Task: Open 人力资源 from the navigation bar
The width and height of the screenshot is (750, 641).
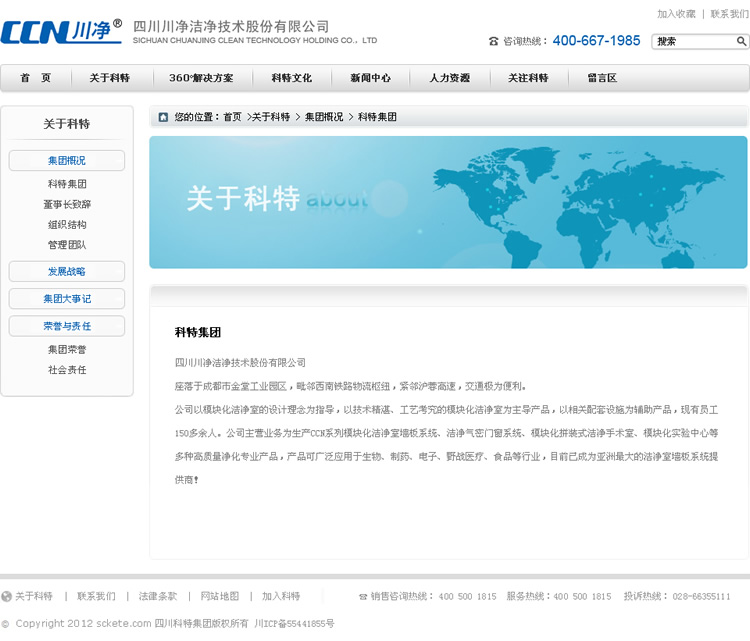Action: pyautogui.click(x=449, y=78)
